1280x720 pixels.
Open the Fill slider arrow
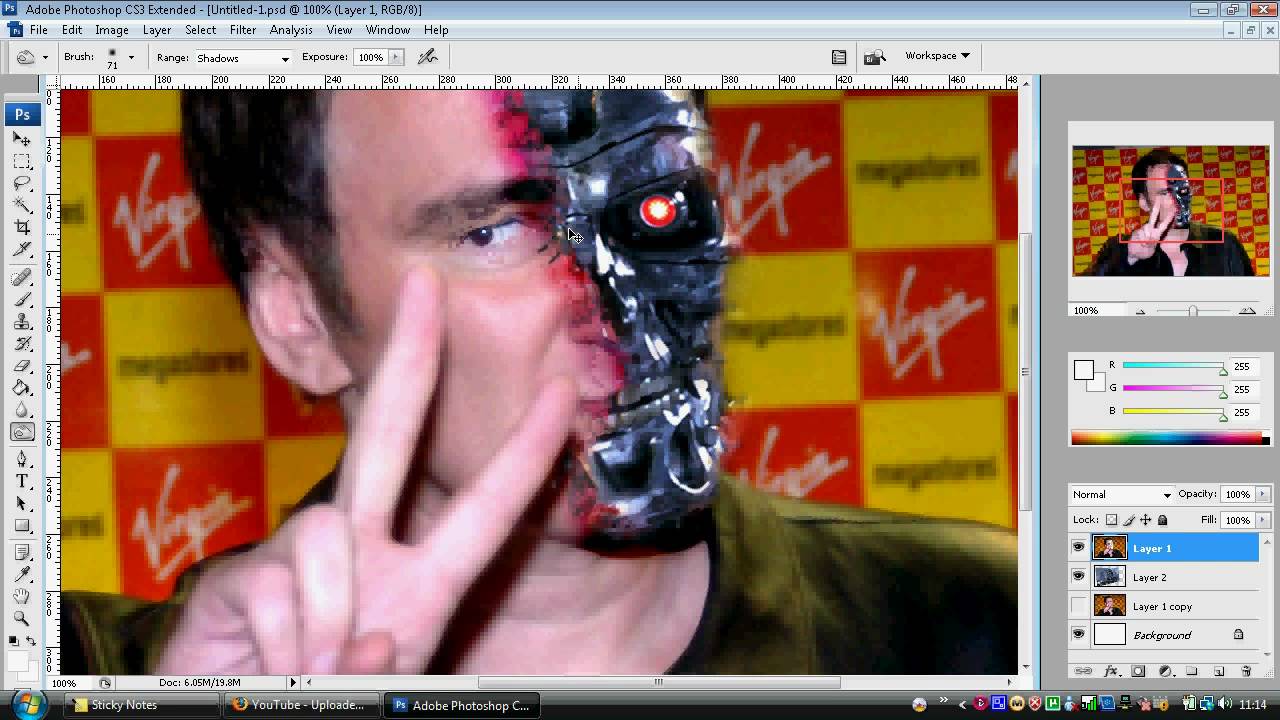(1263, 520)
